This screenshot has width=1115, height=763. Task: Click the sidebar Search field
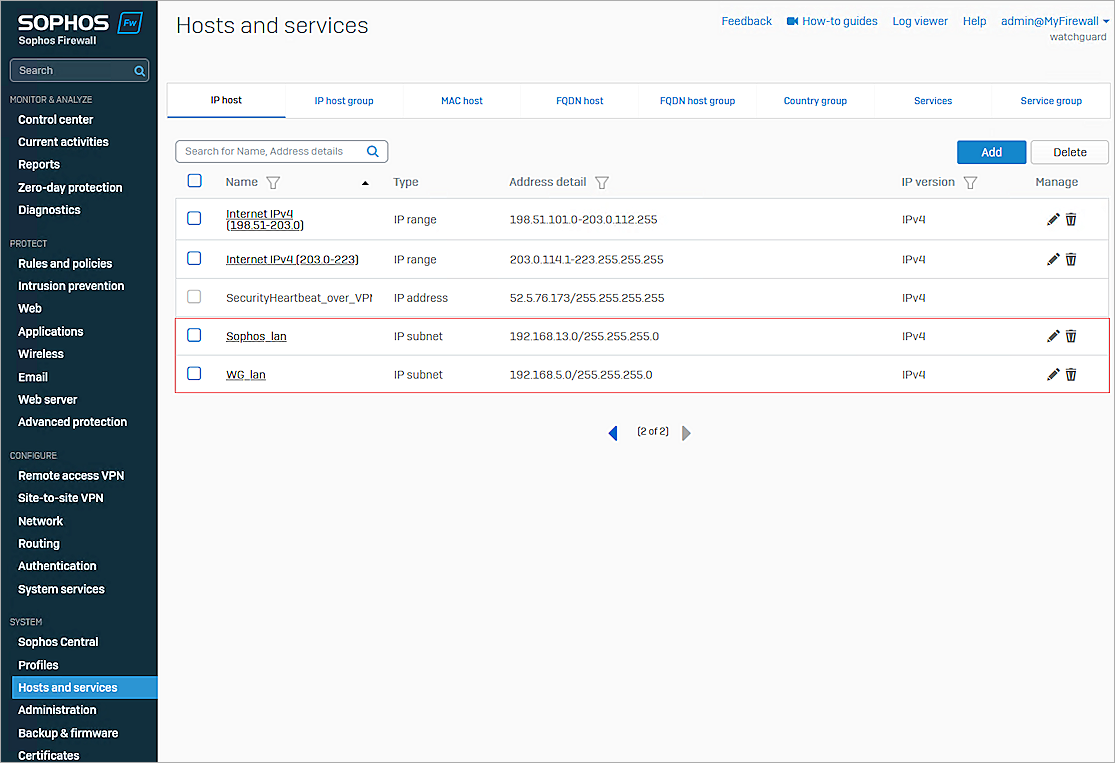coord(79,70)
